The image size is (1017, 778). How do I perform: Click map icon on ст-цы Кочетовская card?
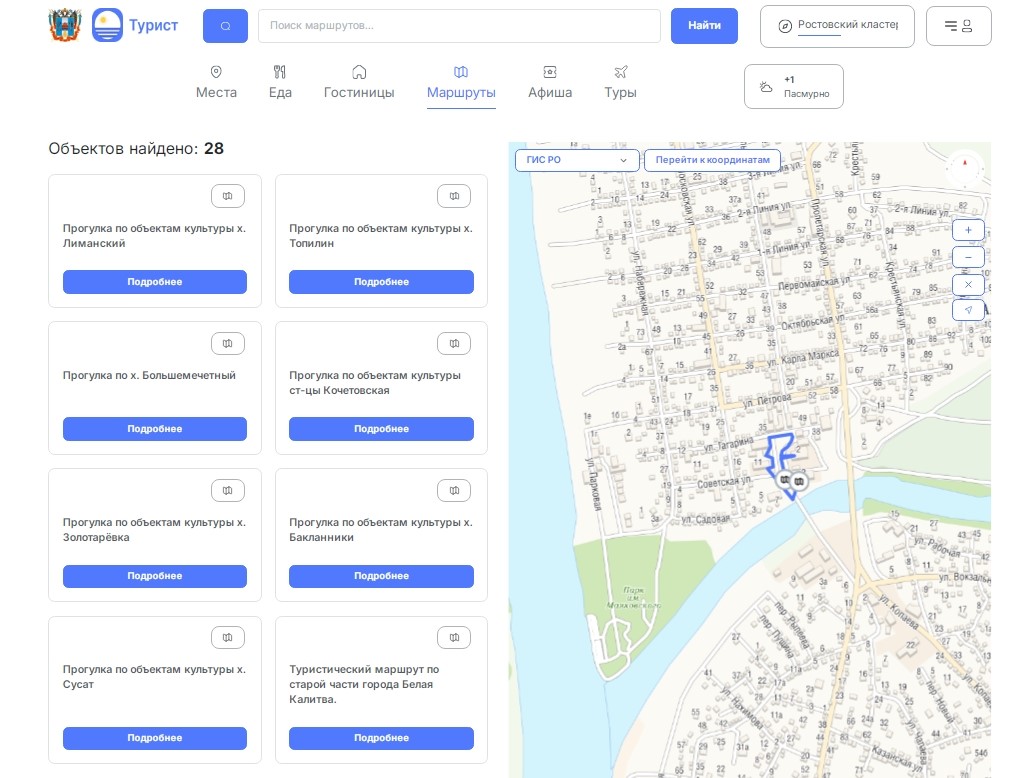pos(454,343)
